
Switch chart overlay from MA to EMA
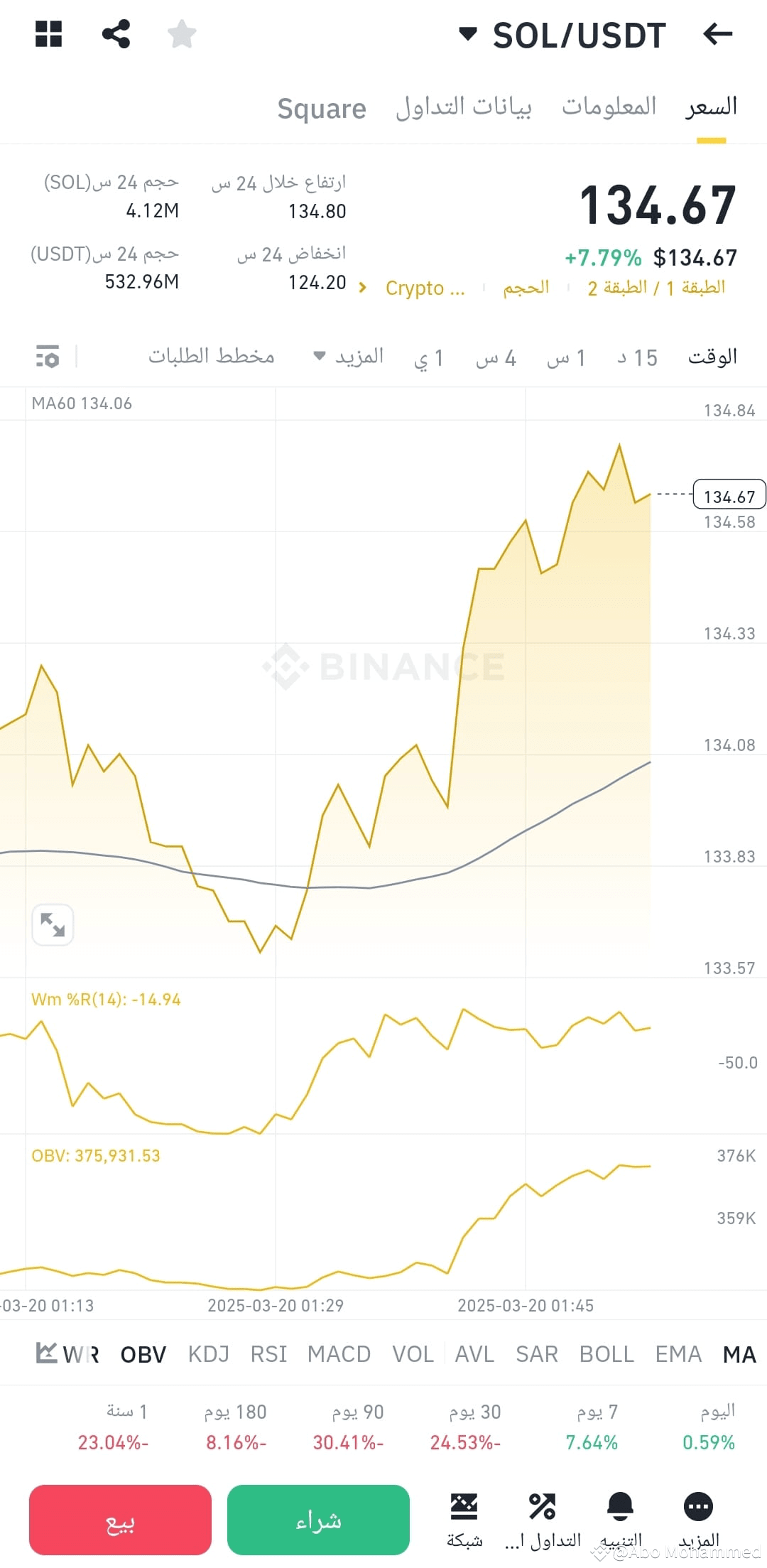point(678,1354)
